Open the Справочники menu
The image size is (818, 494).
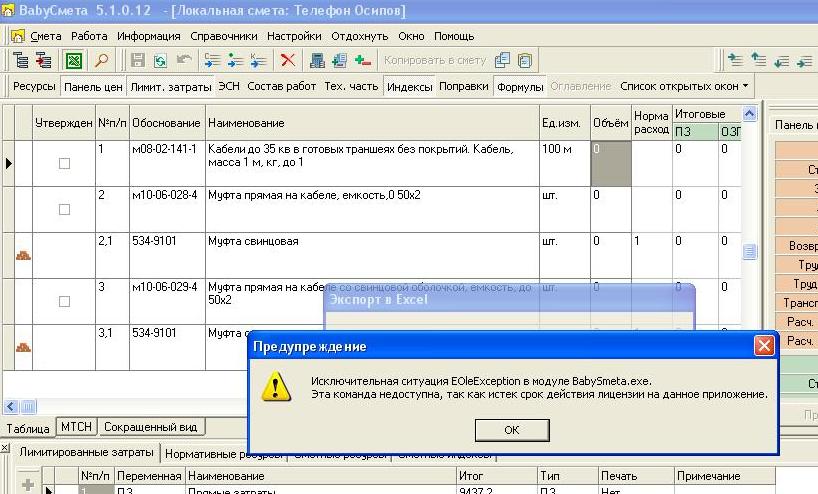(224, 36)
